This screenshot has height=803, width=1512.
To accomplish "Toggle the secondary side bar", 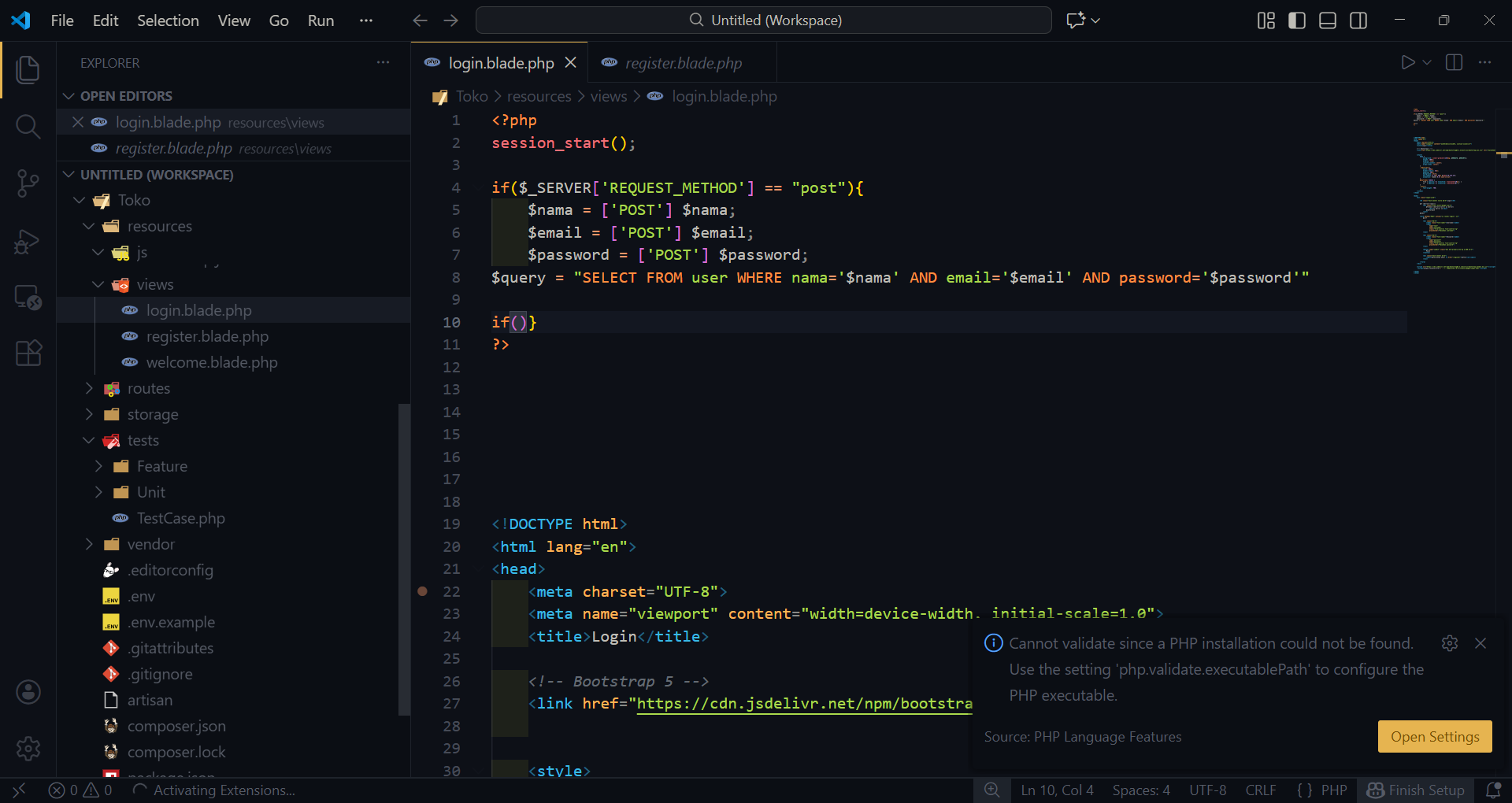I will tap(1358, 20).
